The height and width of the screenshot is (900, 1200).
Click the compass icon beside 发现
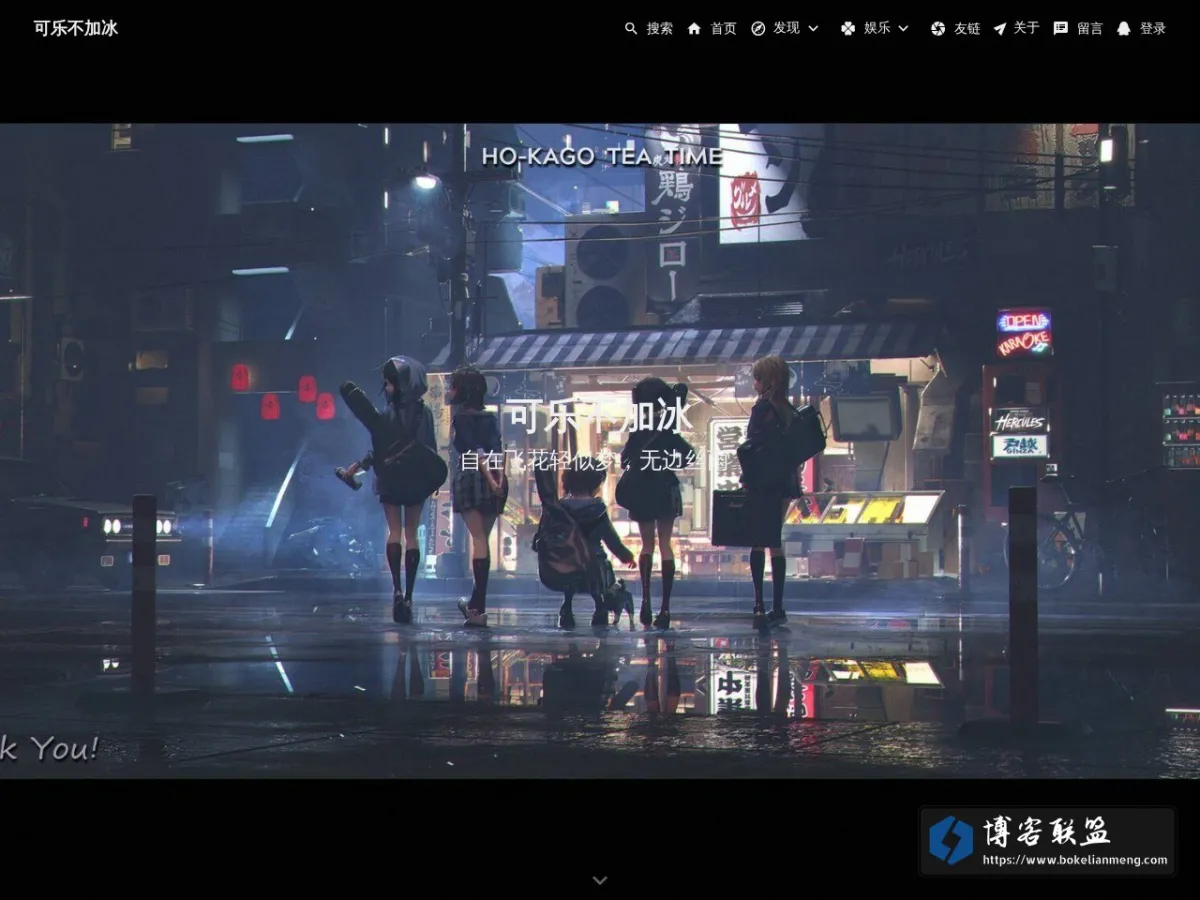pyautogui.click(x=758, y=28)
